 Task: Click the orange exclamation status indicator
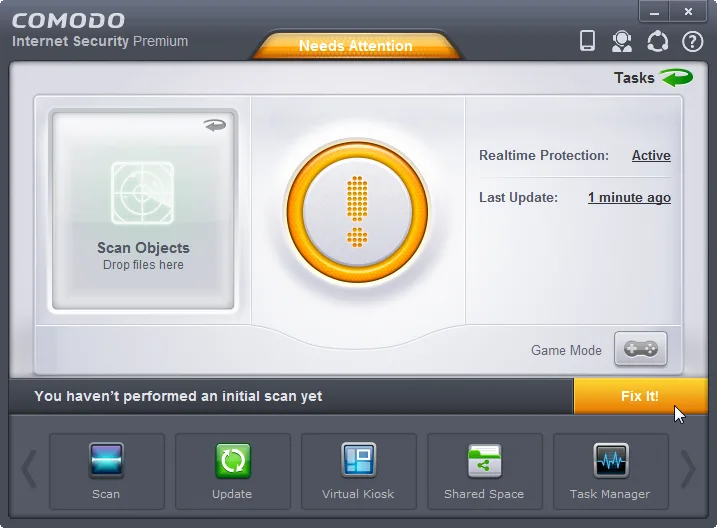(357, 212)
